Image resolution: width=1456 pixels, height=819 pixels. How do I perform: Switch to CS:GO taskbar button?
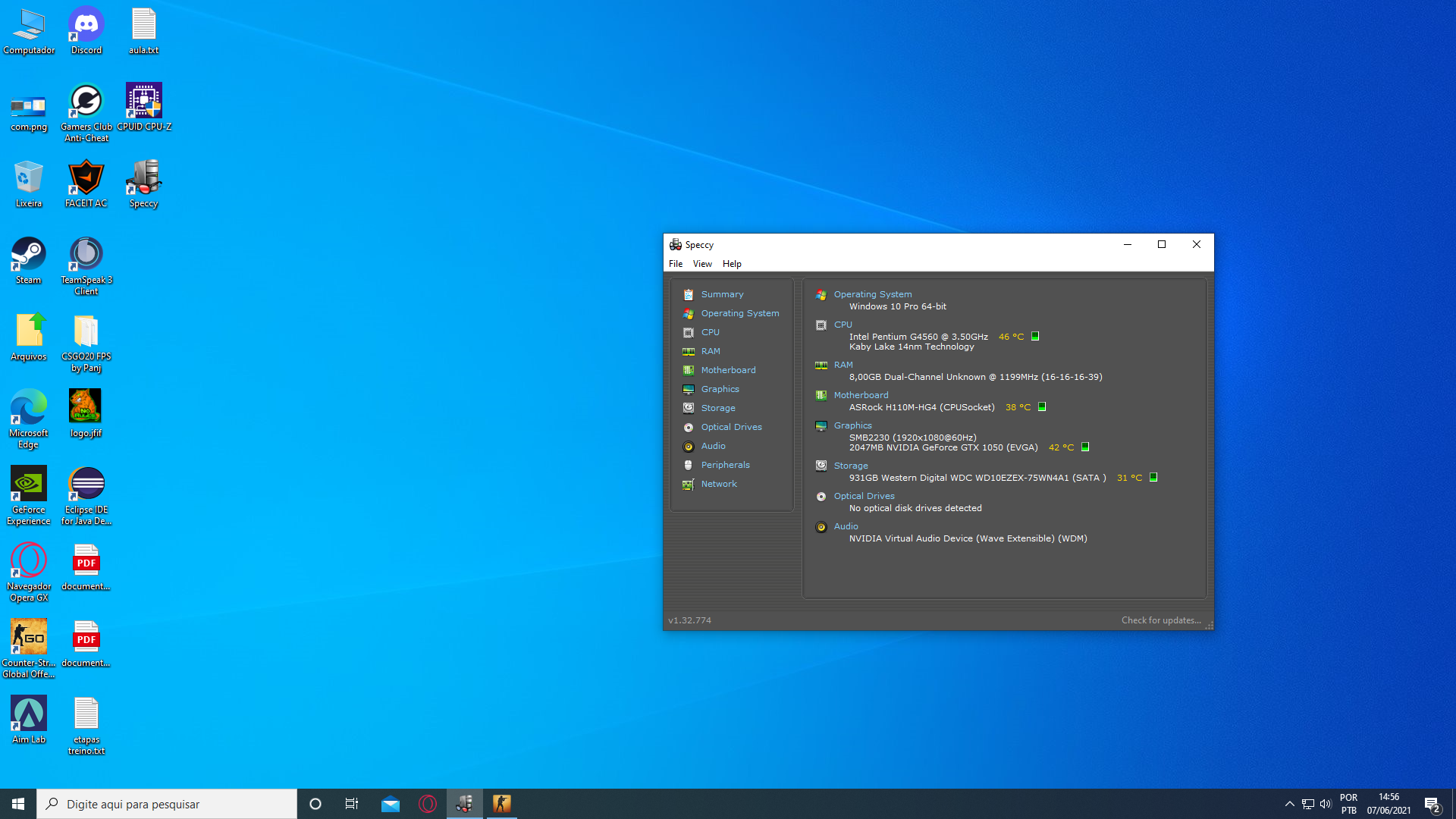[502, 804]
